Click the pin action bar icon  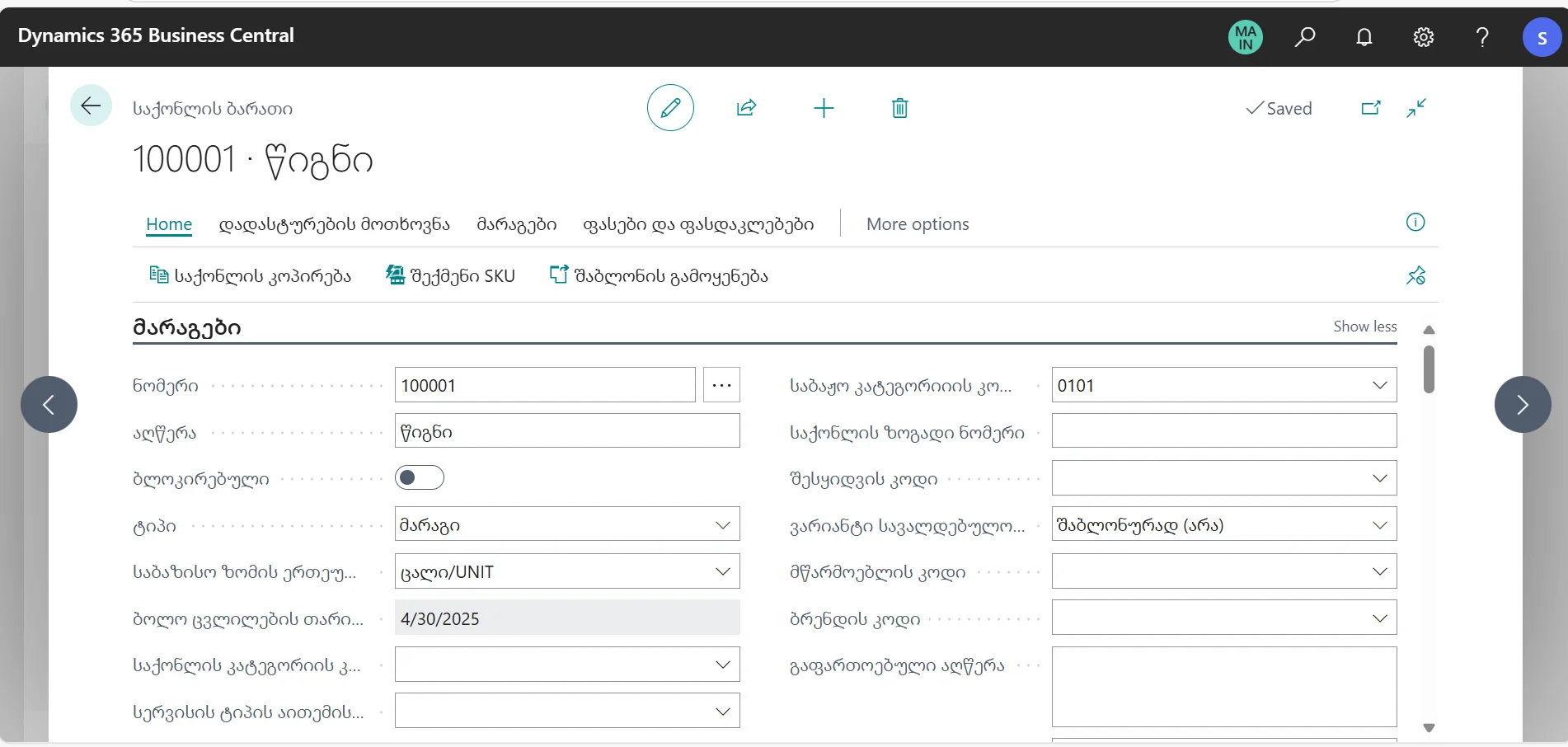pos(1415,275)
